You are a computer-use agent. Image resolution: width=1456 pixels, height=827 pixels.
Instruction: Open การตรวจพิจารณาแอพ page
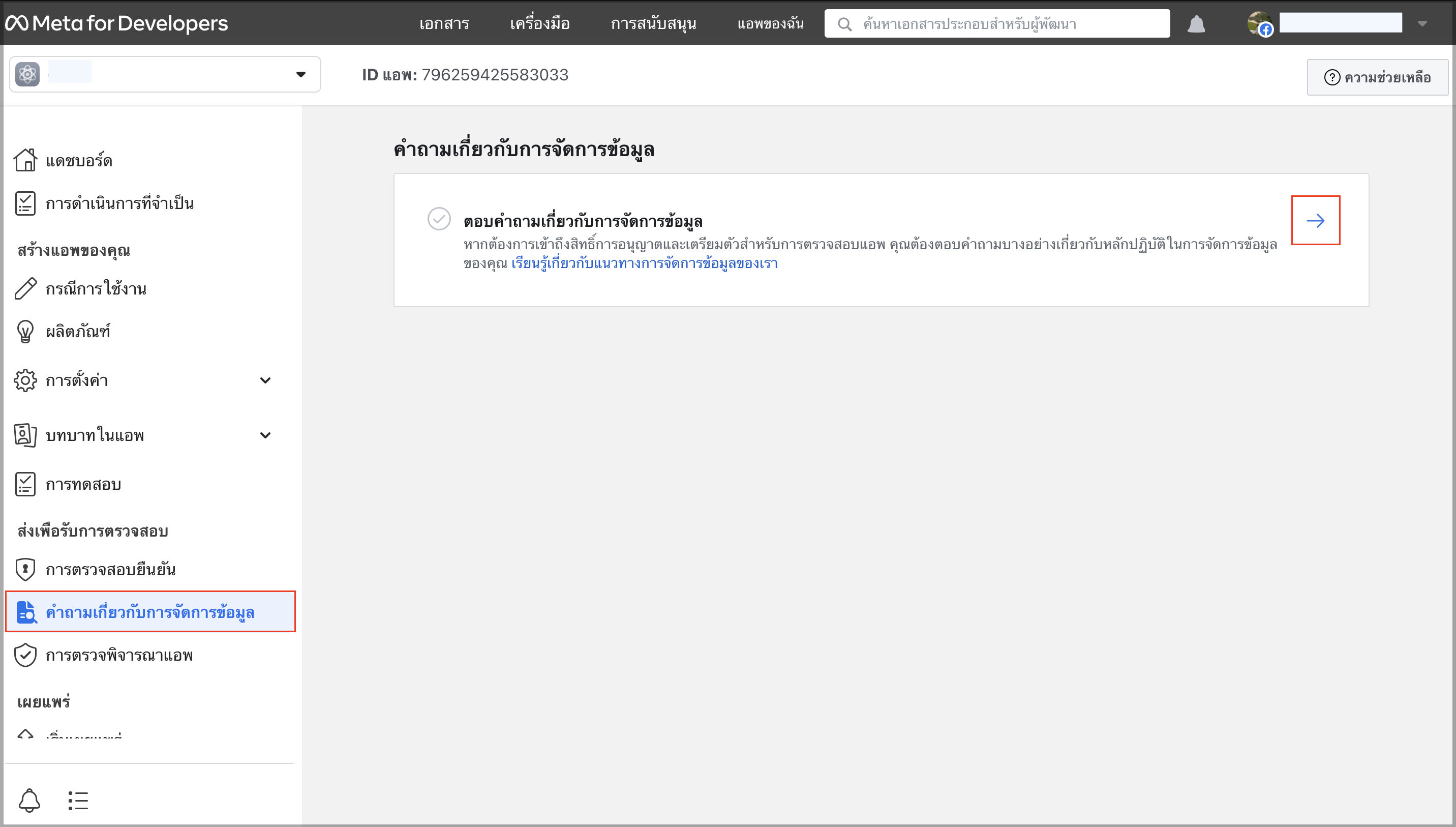point(119,656)
